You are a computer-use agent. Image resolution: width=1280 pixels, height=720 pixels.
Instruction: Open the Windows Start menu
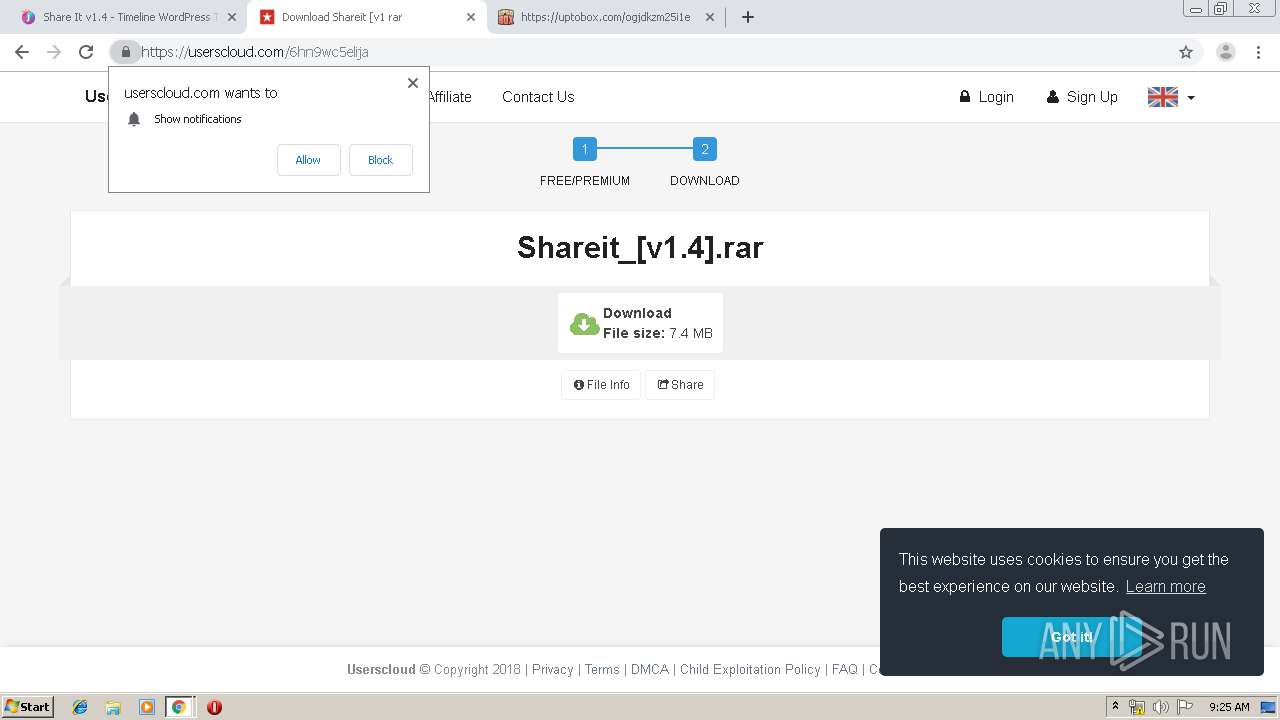pos(27,707)
